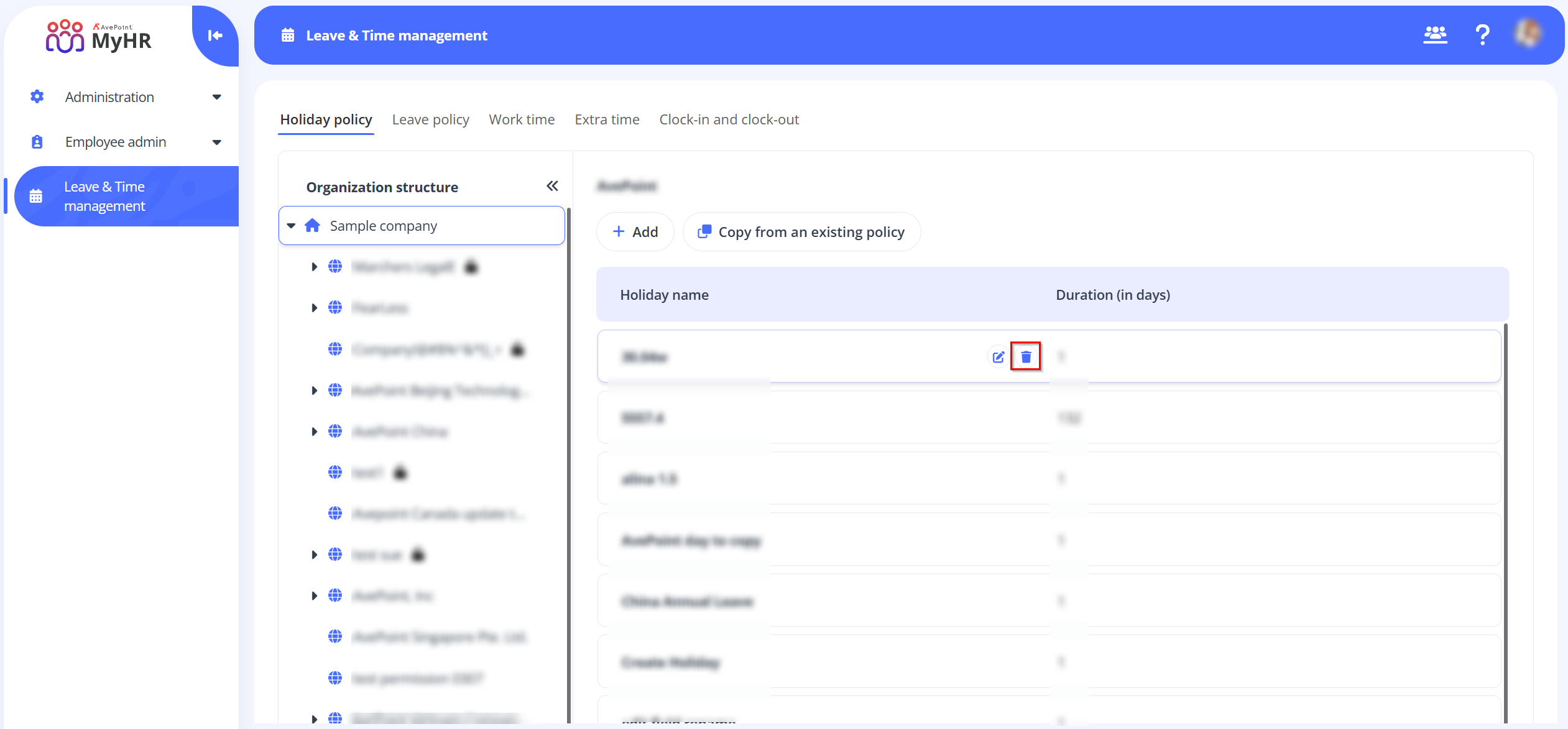Viewport: 1568px width, 729px height.
Task: Expand the Administration menu dropdown
Action: point(216,97)
